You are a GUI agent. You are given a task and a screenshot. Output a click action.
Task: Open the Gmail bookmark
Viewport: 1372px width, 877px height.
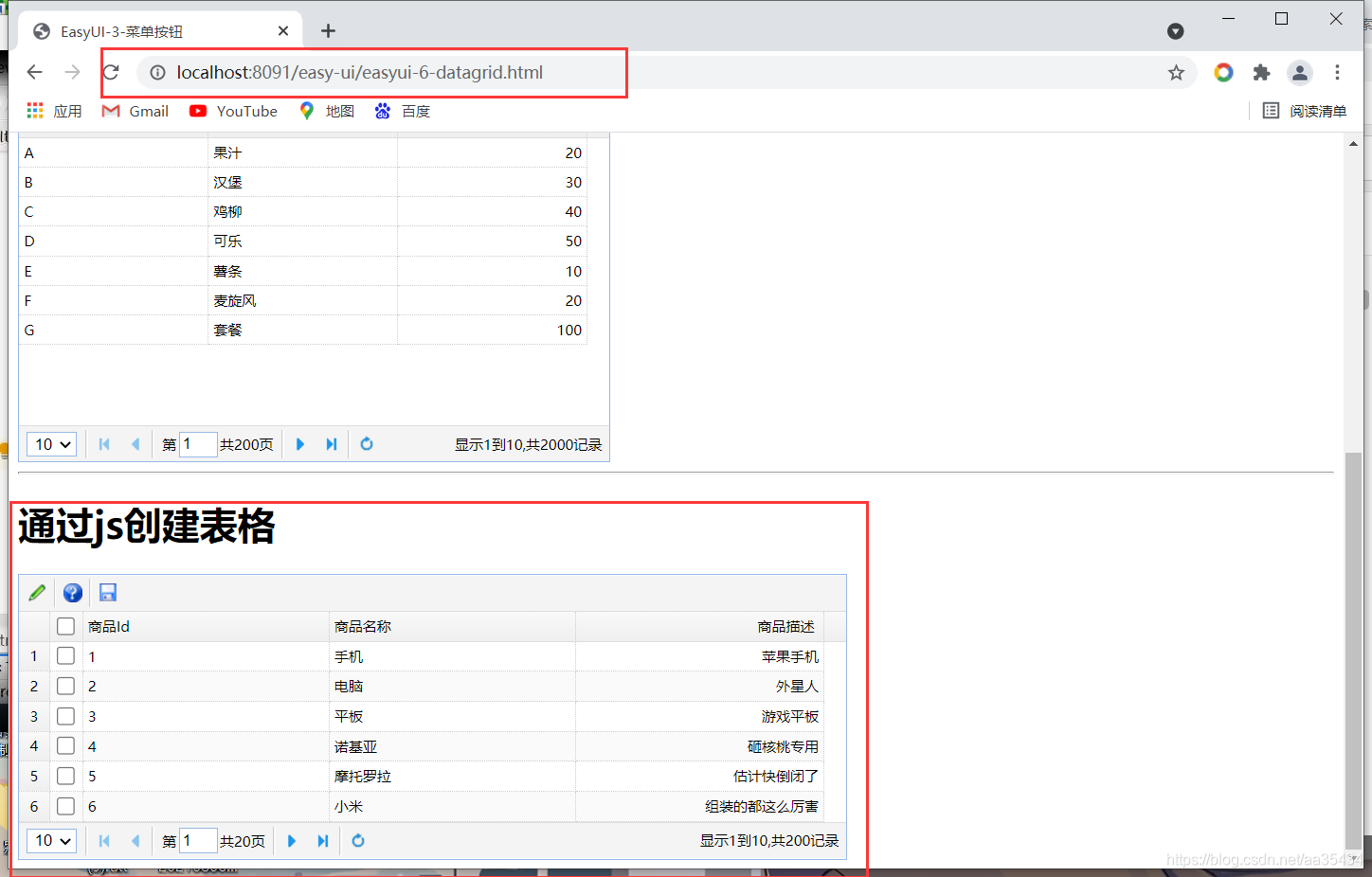[135, 111]
